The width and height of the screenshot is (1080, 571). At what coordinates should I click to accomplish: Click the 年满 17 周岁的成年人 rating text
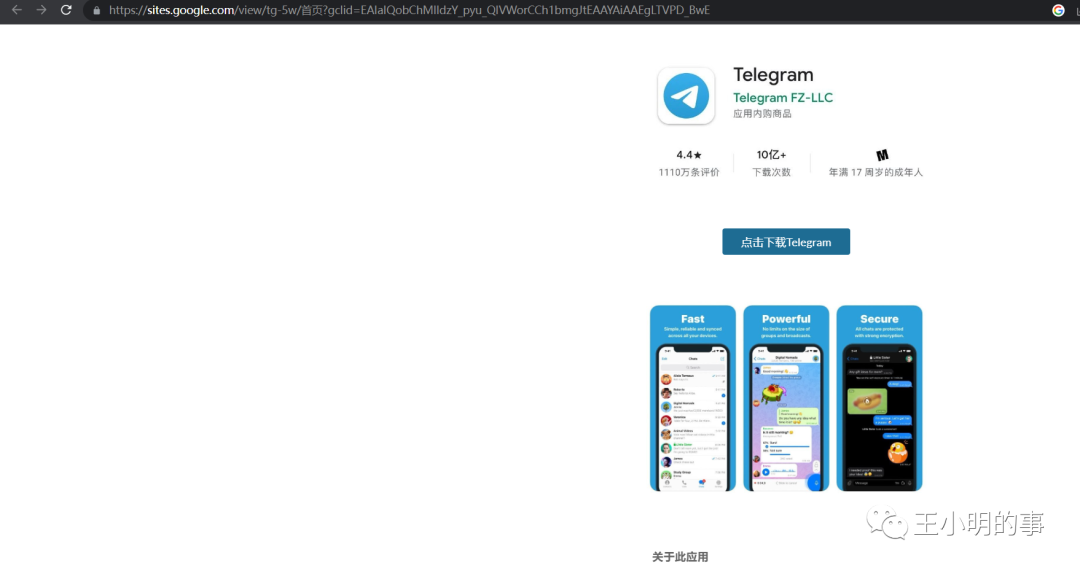coord(875,172)
